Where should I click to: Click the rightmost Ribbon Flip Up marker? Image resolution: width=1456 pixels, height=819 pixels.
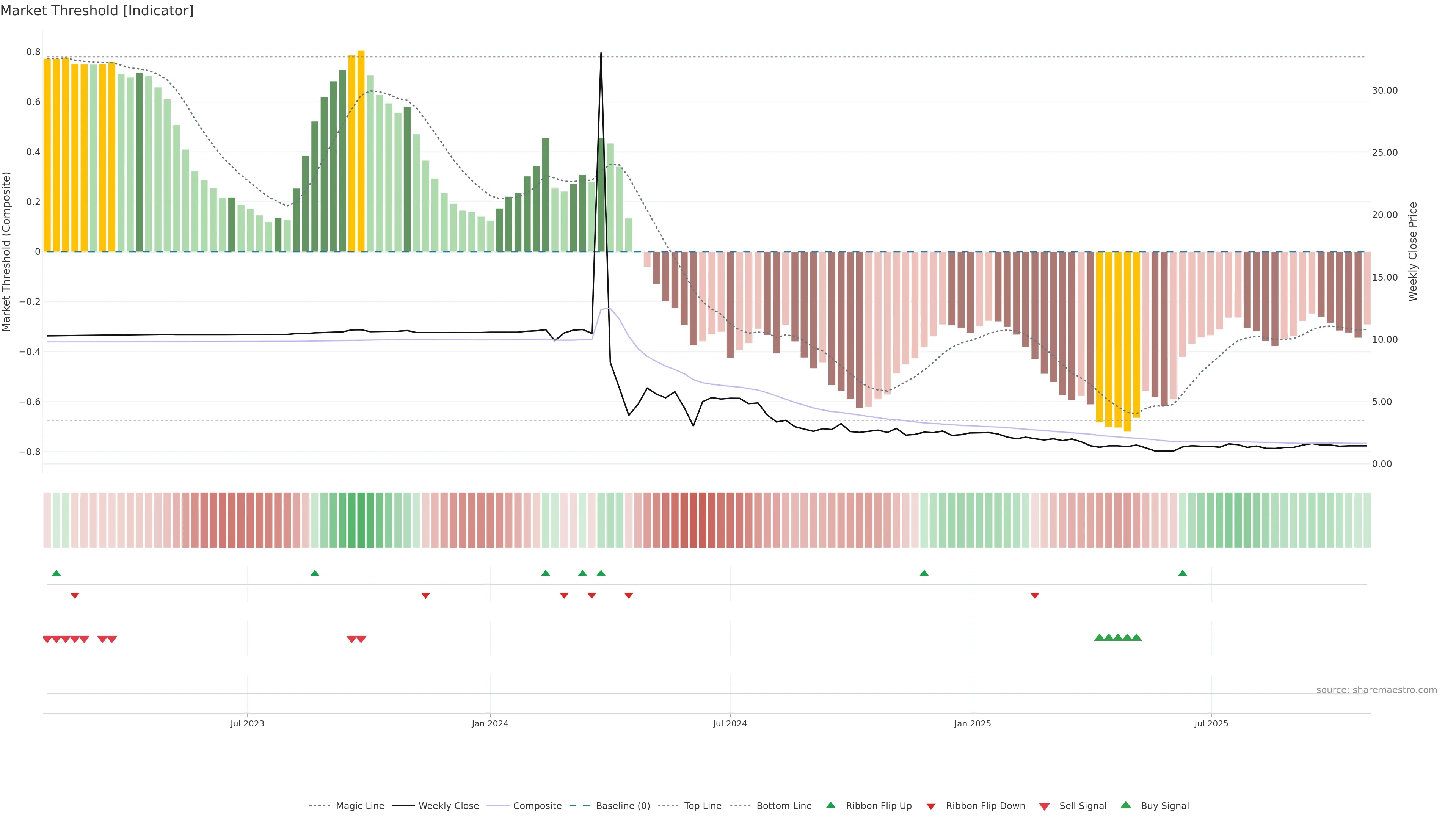point(1183,573)
